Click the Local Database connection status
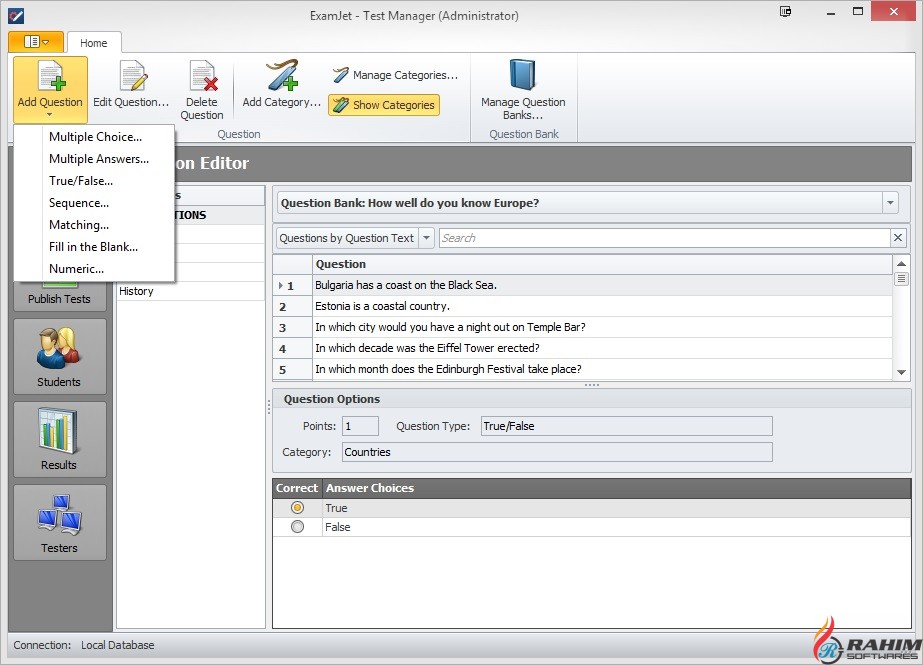Viewport: 923px width, 665px height. pyautogui.click(x=118, y=645)
